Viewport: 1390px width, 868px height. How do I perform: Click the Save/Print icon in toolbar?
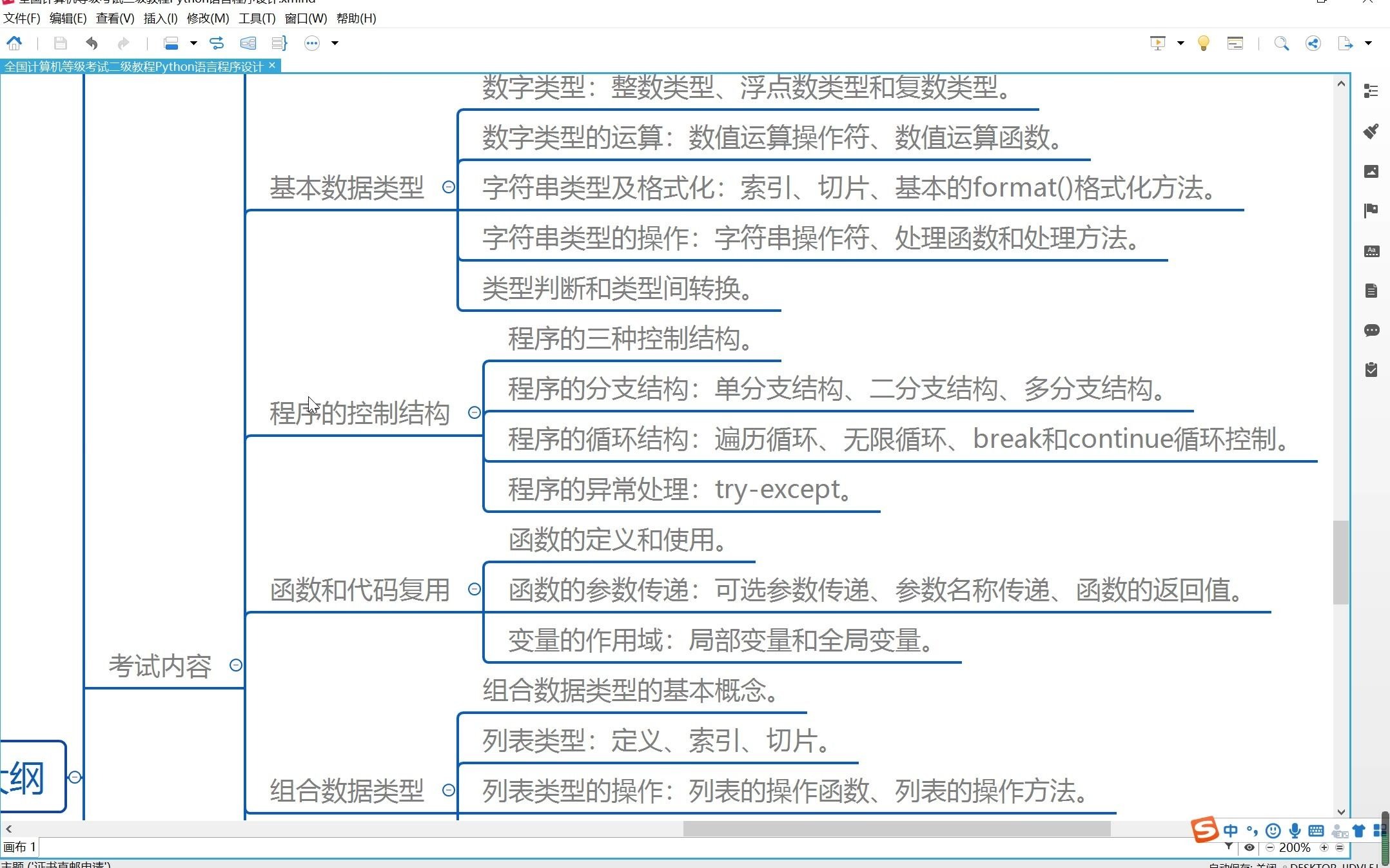pyautogui.click(x=59, y=43)
